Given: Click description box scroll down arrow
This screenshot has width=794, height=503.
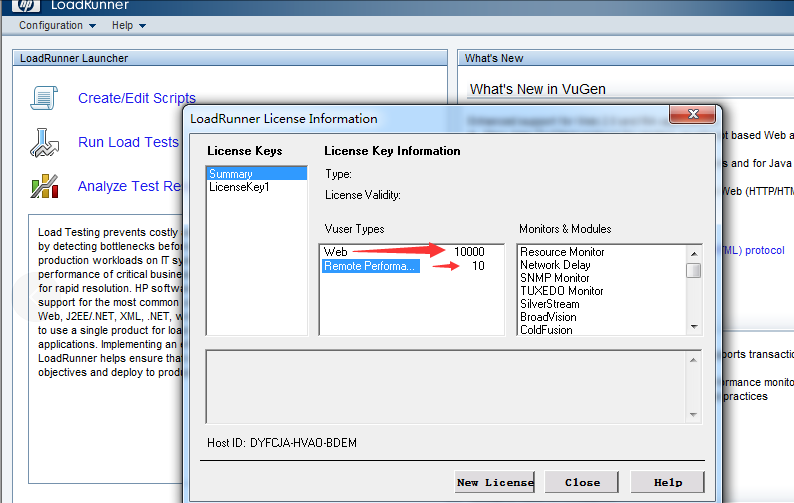Looking at the screenshot, I should click(693, 415).
